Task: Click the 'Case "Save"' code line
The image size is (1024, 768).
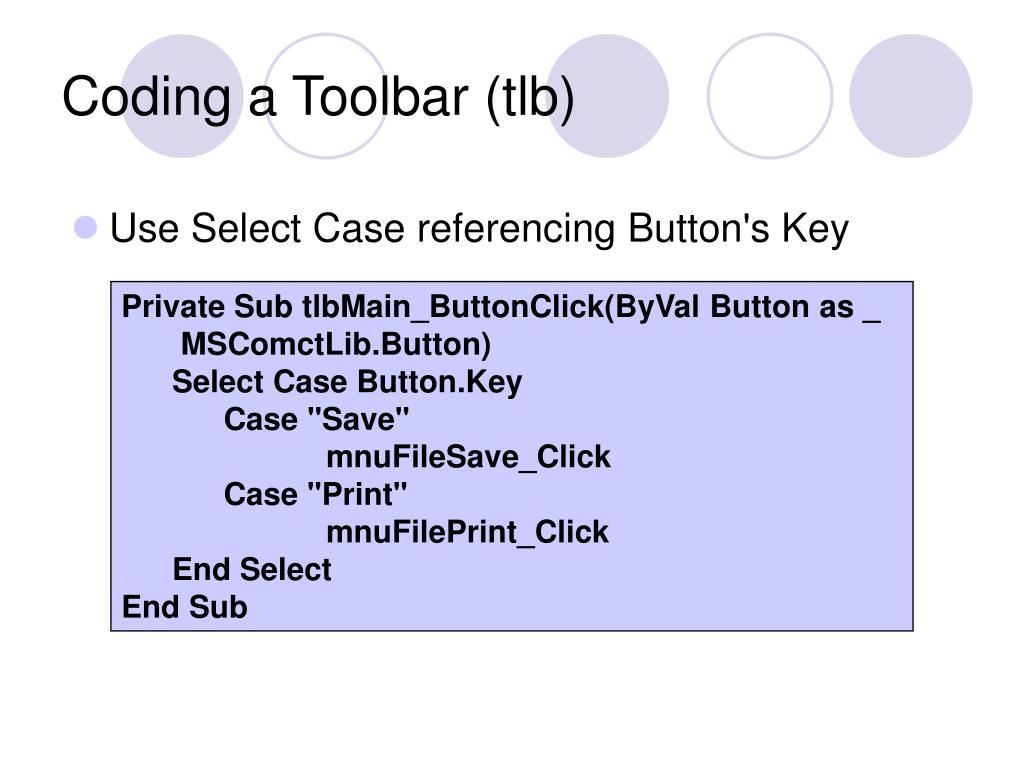Action: tap(316, 419)
